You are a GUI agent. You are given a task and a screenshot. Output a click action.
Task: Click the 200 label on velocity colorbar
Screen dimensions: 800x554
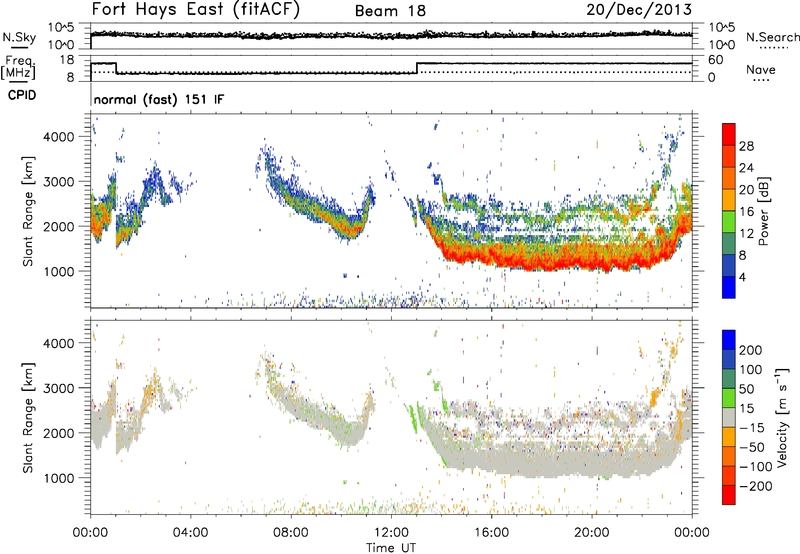751,350
